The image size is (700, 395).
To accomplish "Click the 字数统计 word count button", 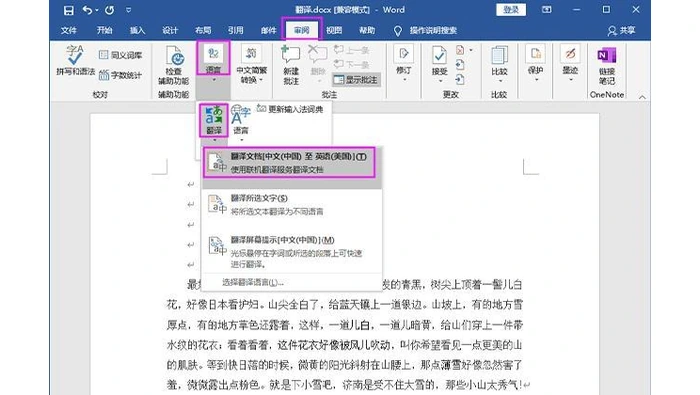I will click(120, 75).
